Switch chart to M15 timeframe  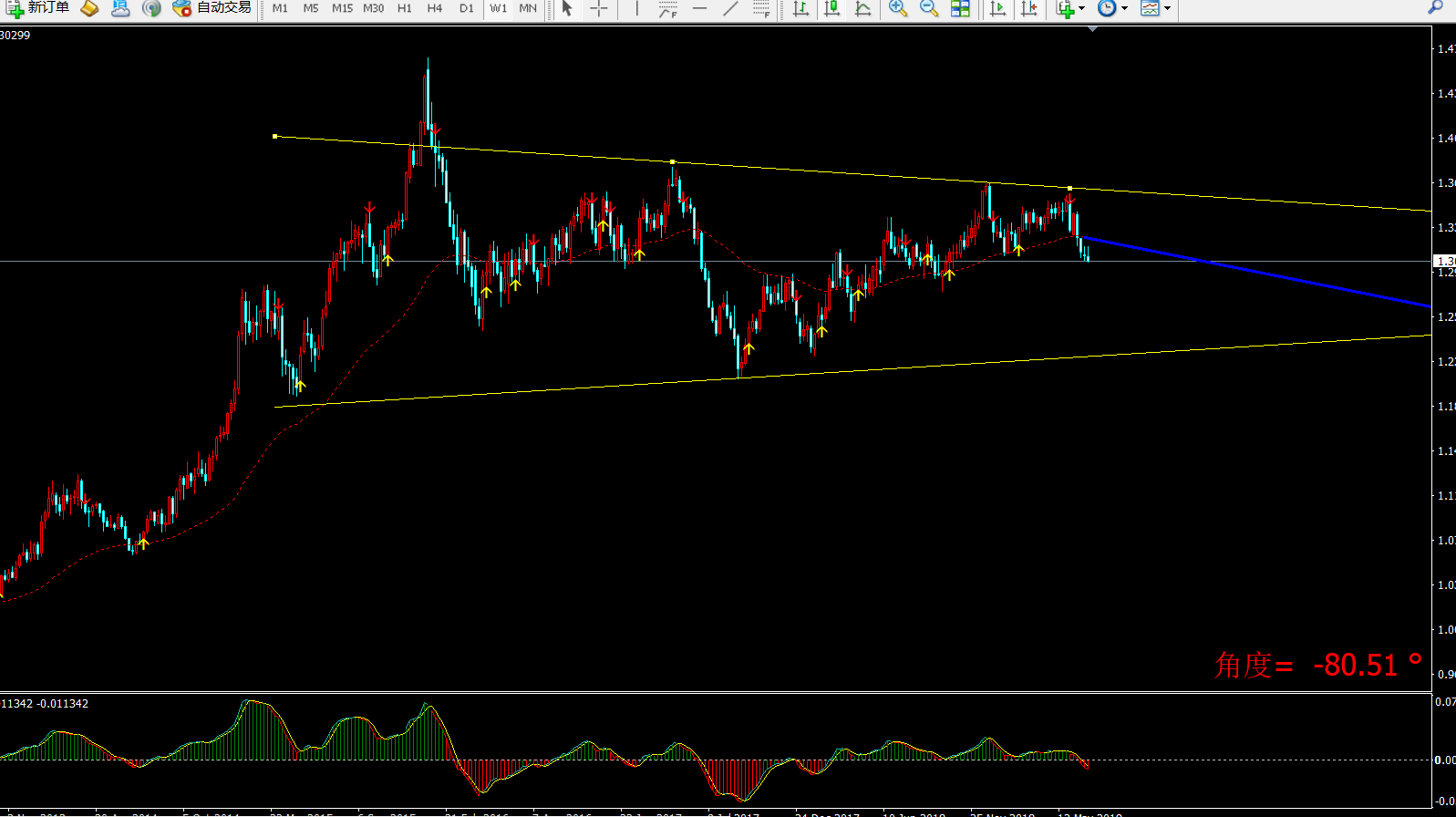click(x=342, y=8)
